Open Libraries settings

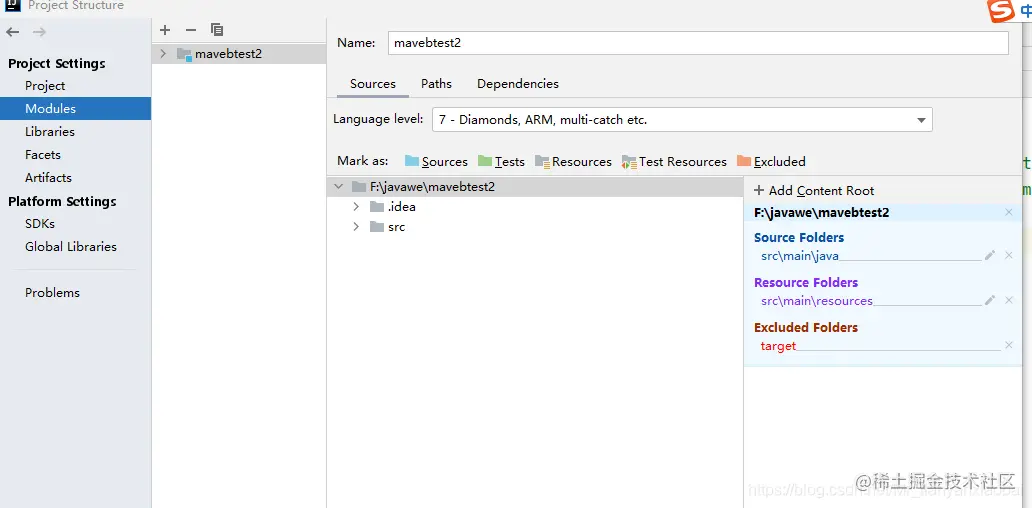click(x=50, y=132)
